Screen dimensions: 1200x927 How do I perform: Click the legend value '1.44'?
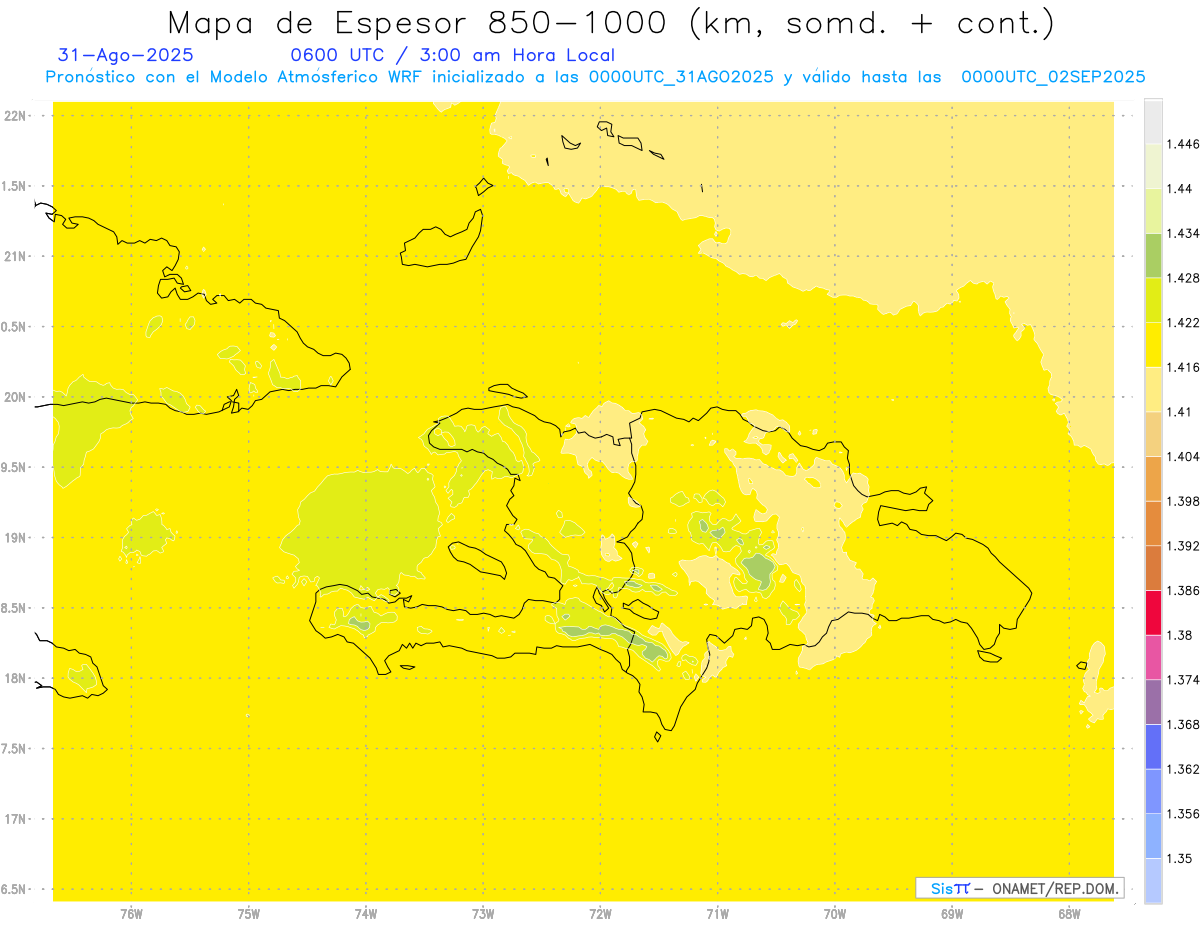point(1180,189)
